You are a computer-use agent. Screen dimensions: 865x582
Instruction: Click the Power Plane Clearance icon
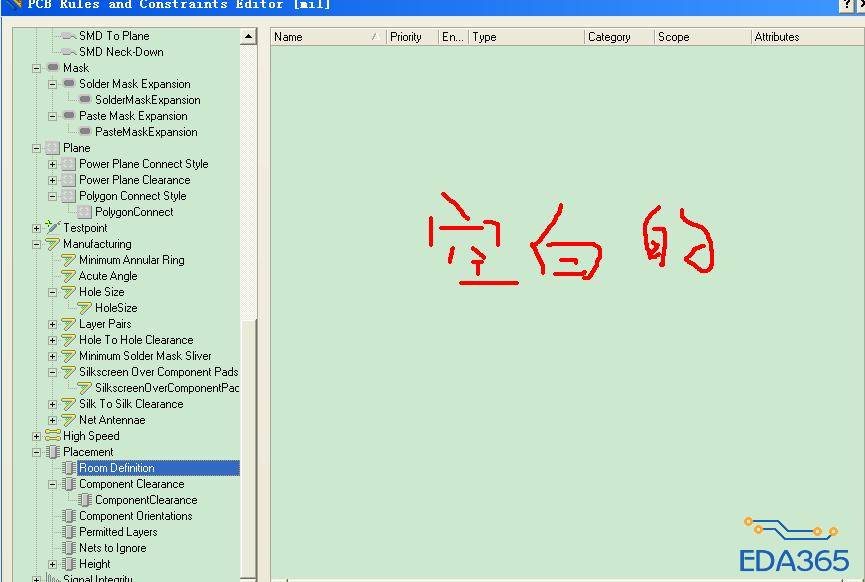click(68, 180)
